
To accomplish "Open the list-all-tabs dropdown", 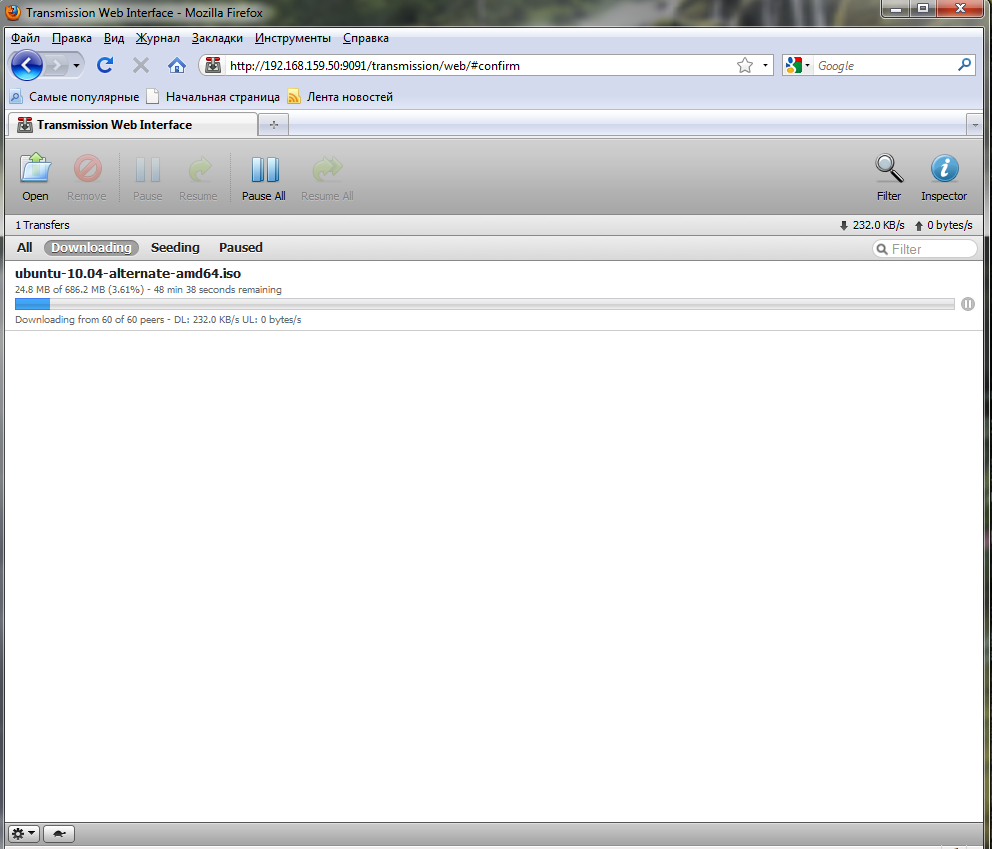I will (x=975, y=125).
